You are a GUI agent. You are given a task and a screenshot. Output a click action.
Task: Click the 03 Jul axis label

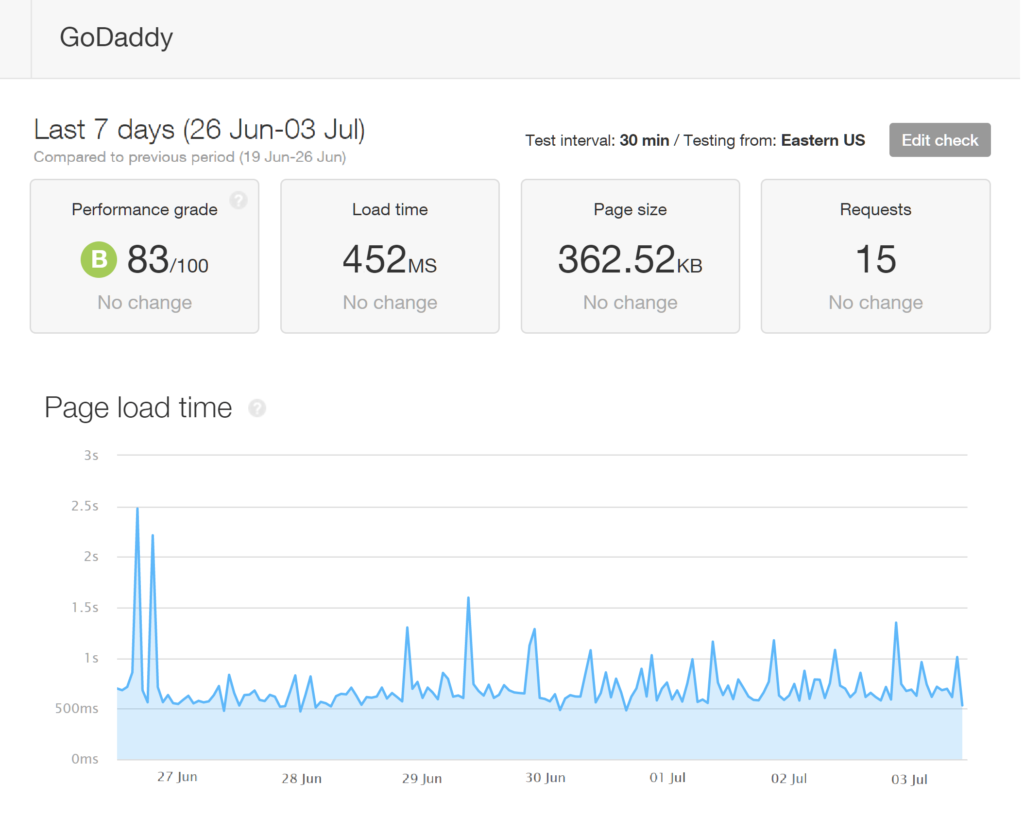[x=910, y=779]
